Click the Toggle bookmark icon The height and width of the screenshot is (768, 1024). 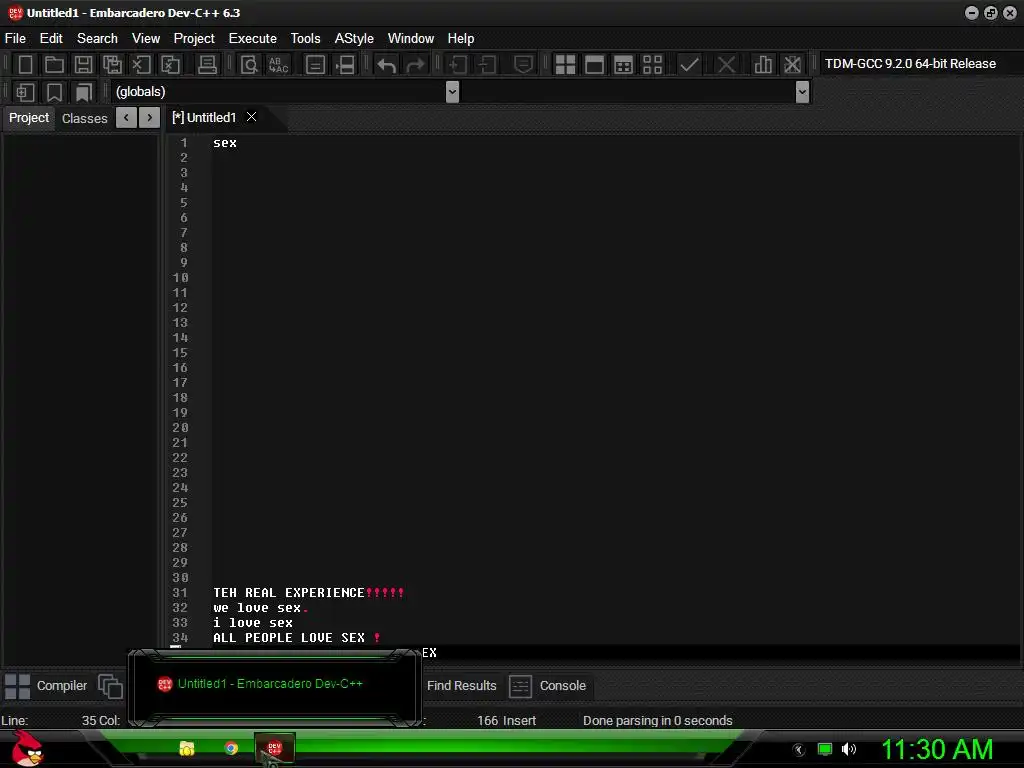coord(54,92)
